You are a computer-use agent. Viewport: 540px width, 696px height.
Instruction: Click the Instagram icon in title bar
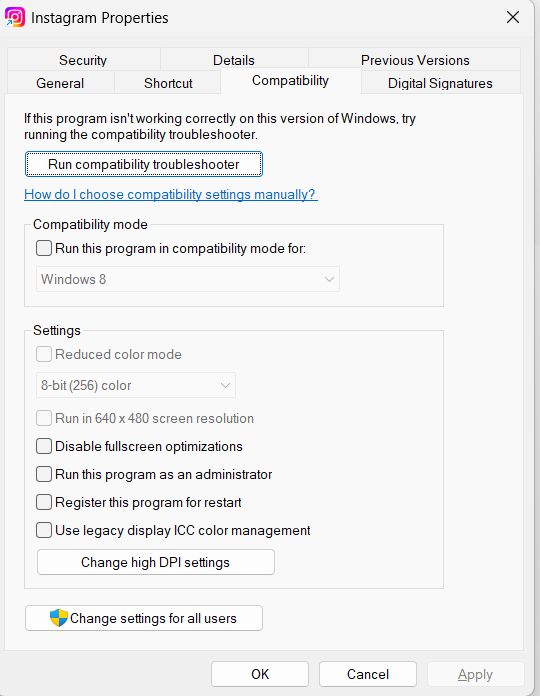point(15,18)
